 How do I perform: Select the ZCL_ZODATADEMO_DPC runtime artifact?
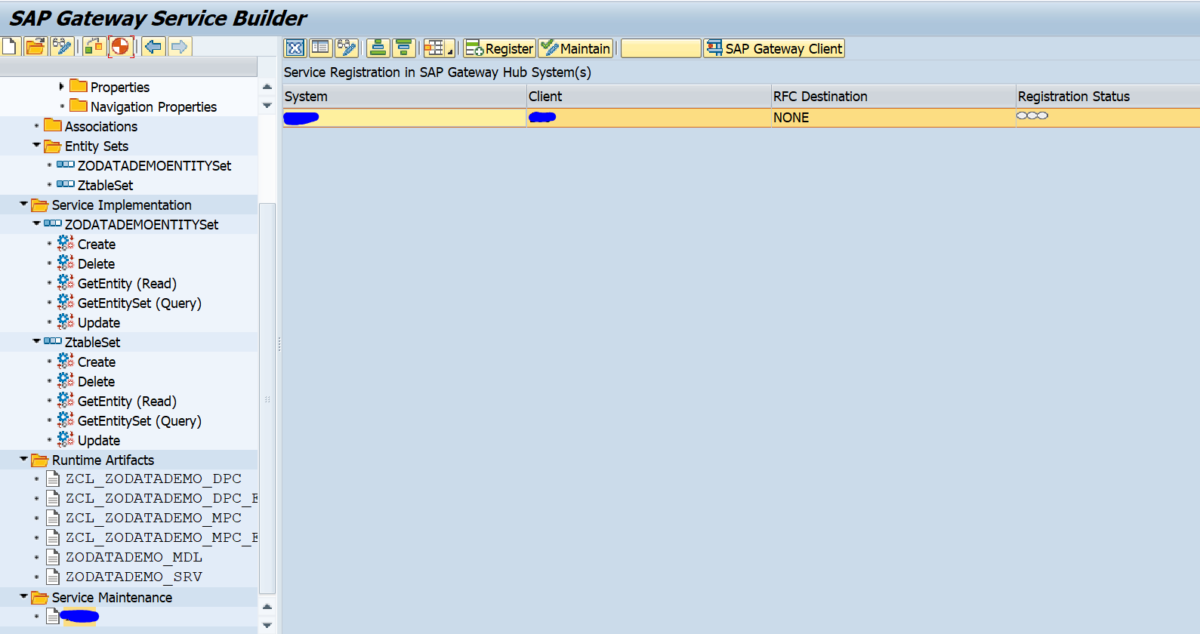coord(145,478)
